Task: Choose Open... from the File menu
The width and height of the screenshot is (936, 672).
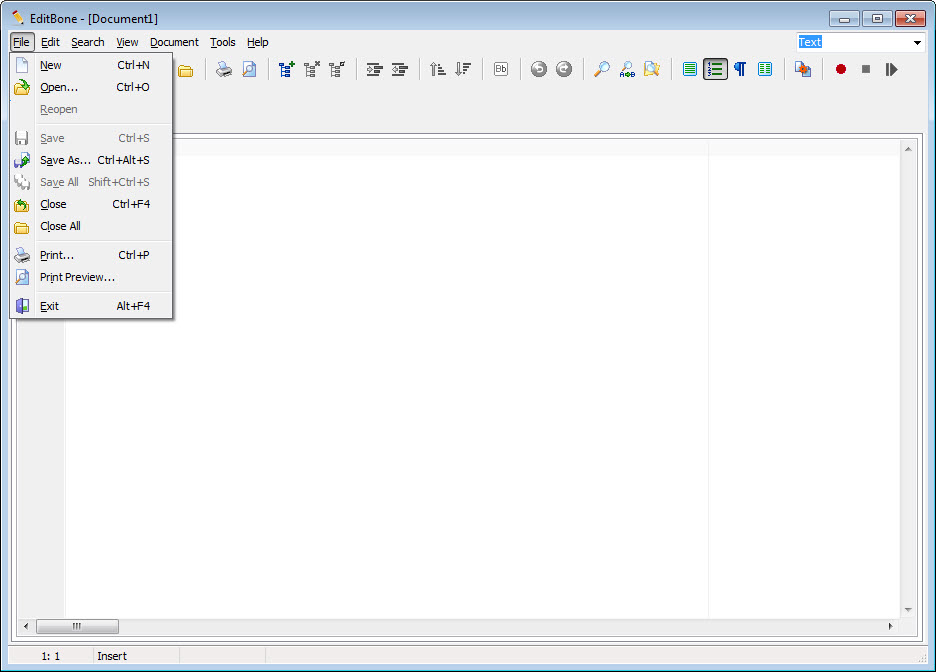Action: click(91, 87)
